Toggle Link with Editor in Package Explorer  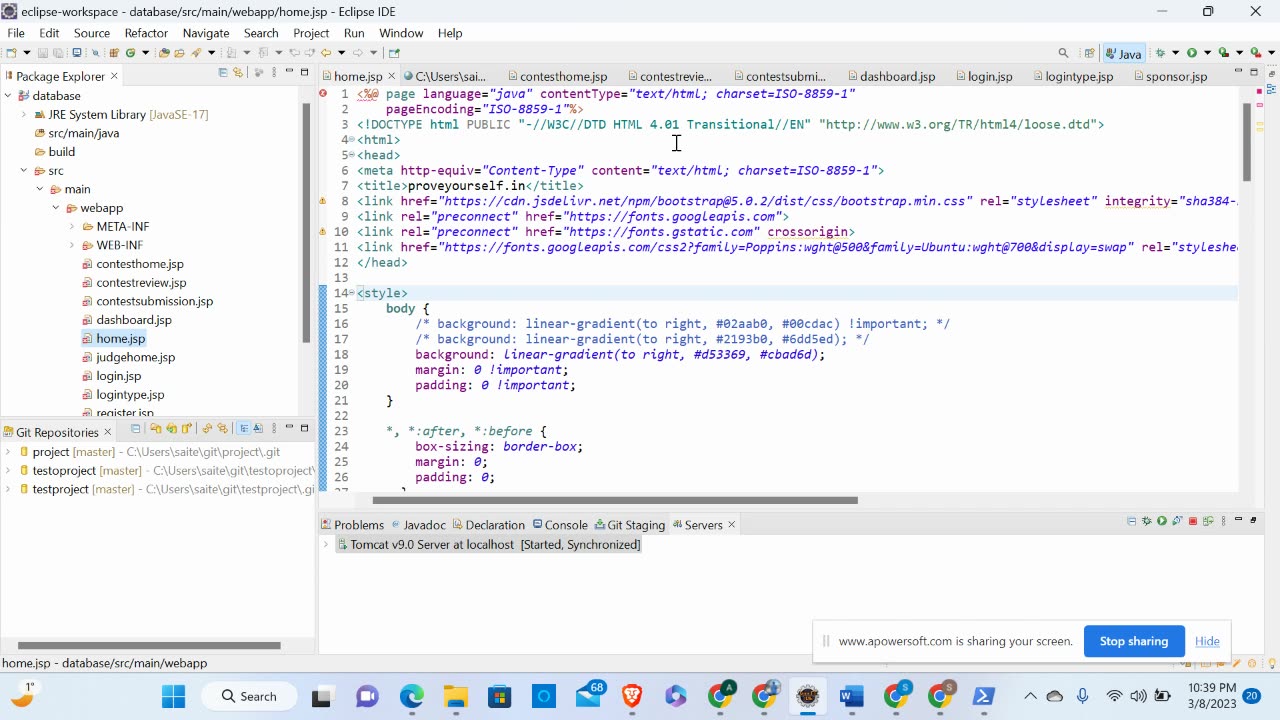[x=238, y=73]
